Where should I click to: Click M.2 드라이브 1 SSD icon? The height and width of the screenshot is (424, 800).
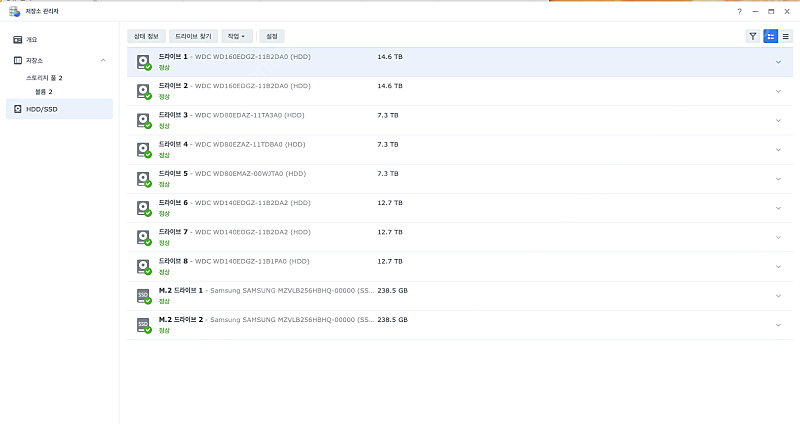(x=144, y=296)
